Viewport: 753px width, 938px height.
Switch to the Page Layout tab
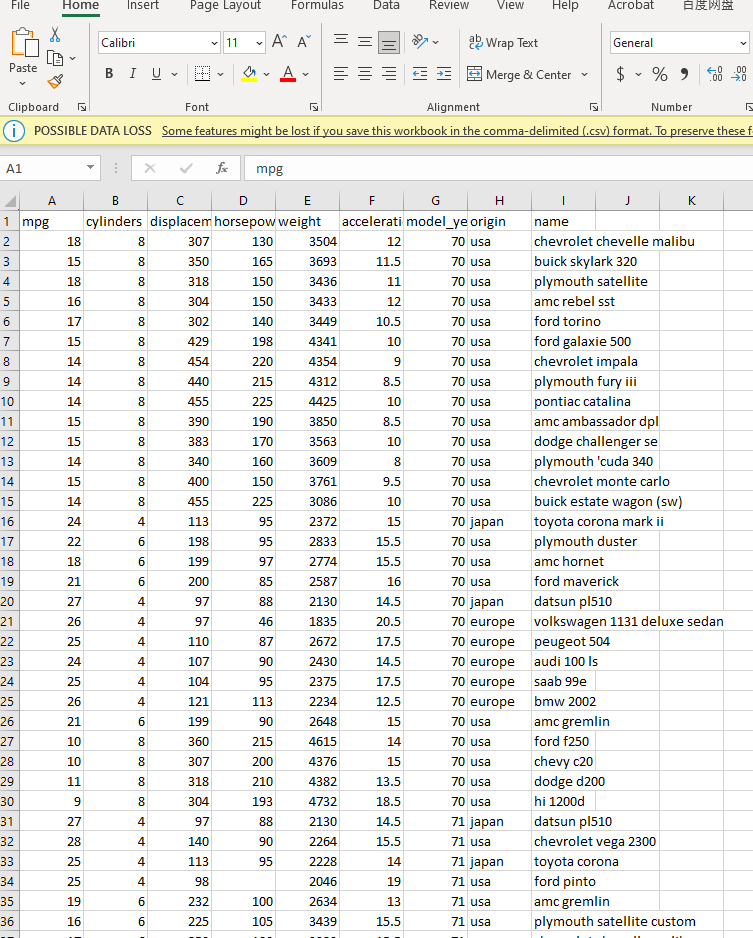225,5
